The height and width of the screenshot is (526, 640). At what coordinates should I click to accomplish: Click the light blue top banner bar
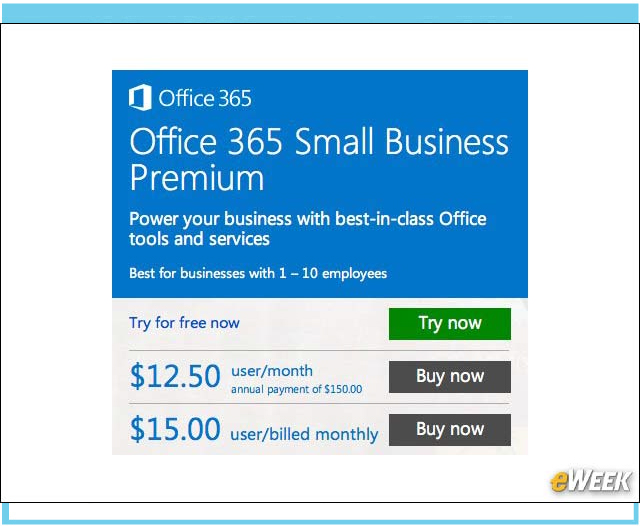[x=320, y=13]
